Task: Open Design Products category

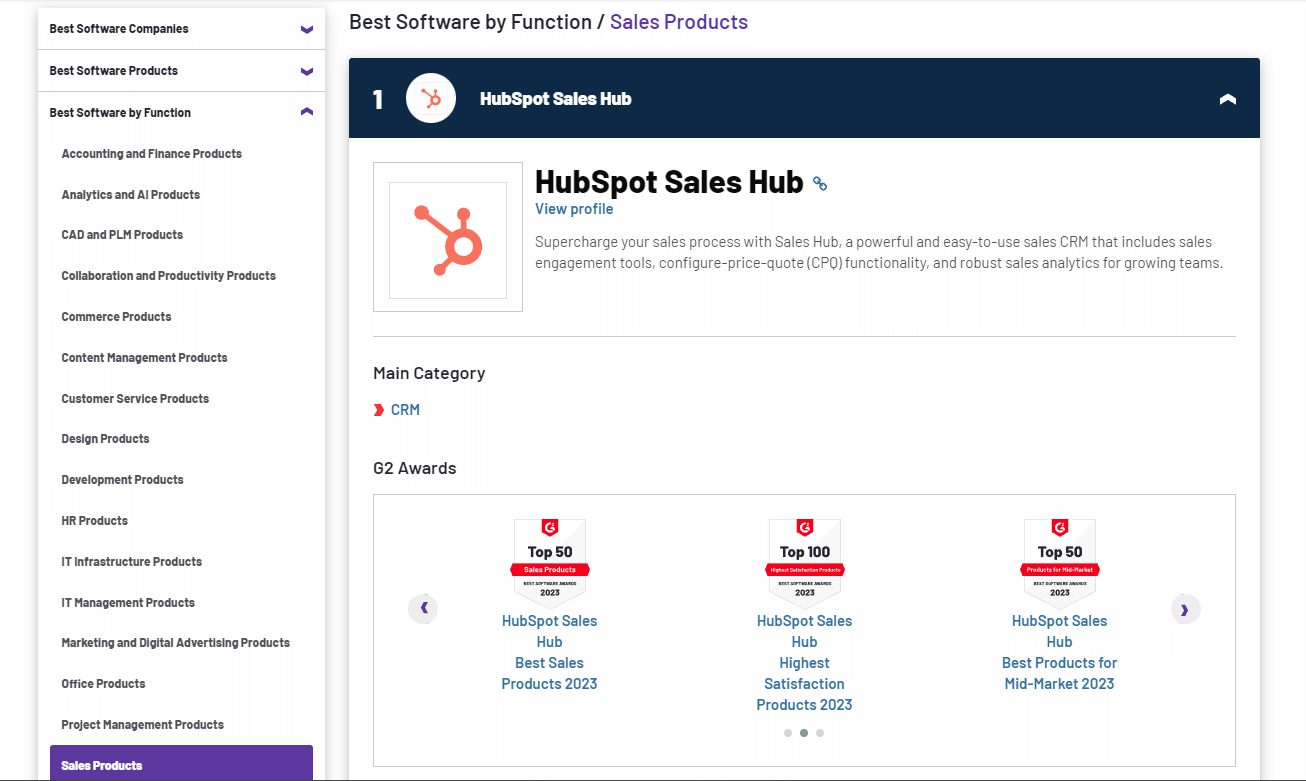Action: [105, 439]
